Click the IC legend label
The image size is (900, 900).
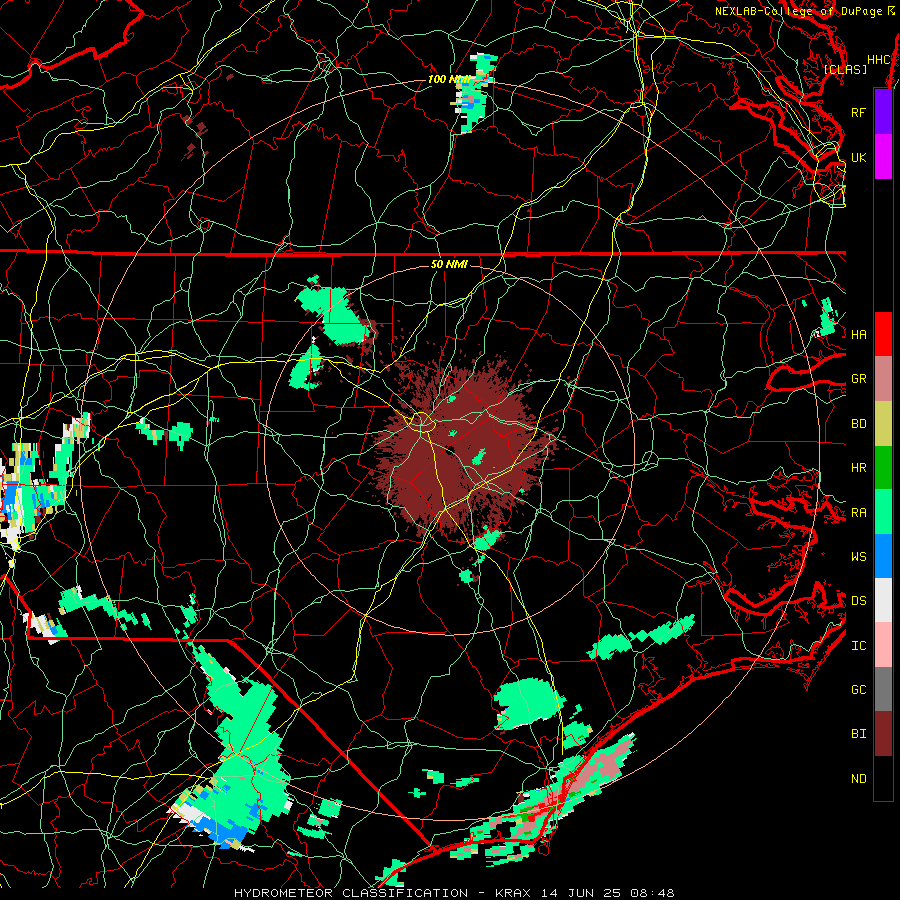coord(858,646)
